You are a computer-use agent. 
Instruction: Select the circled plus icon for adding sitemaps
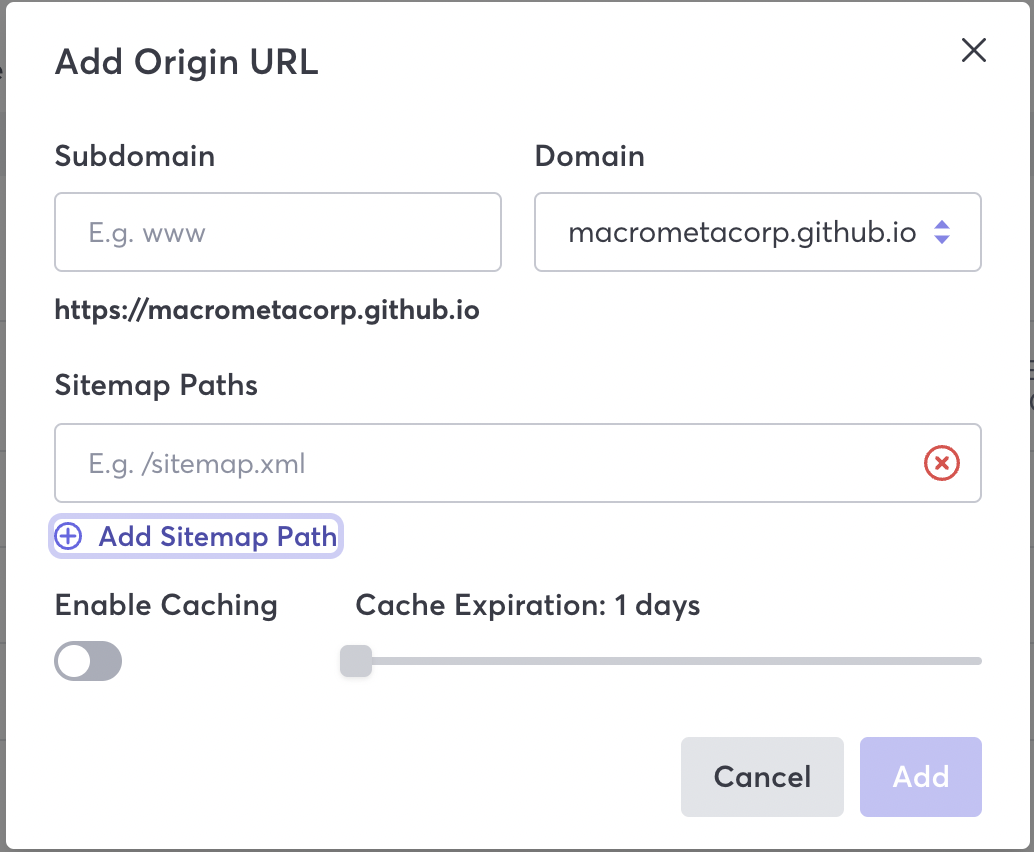67,536
